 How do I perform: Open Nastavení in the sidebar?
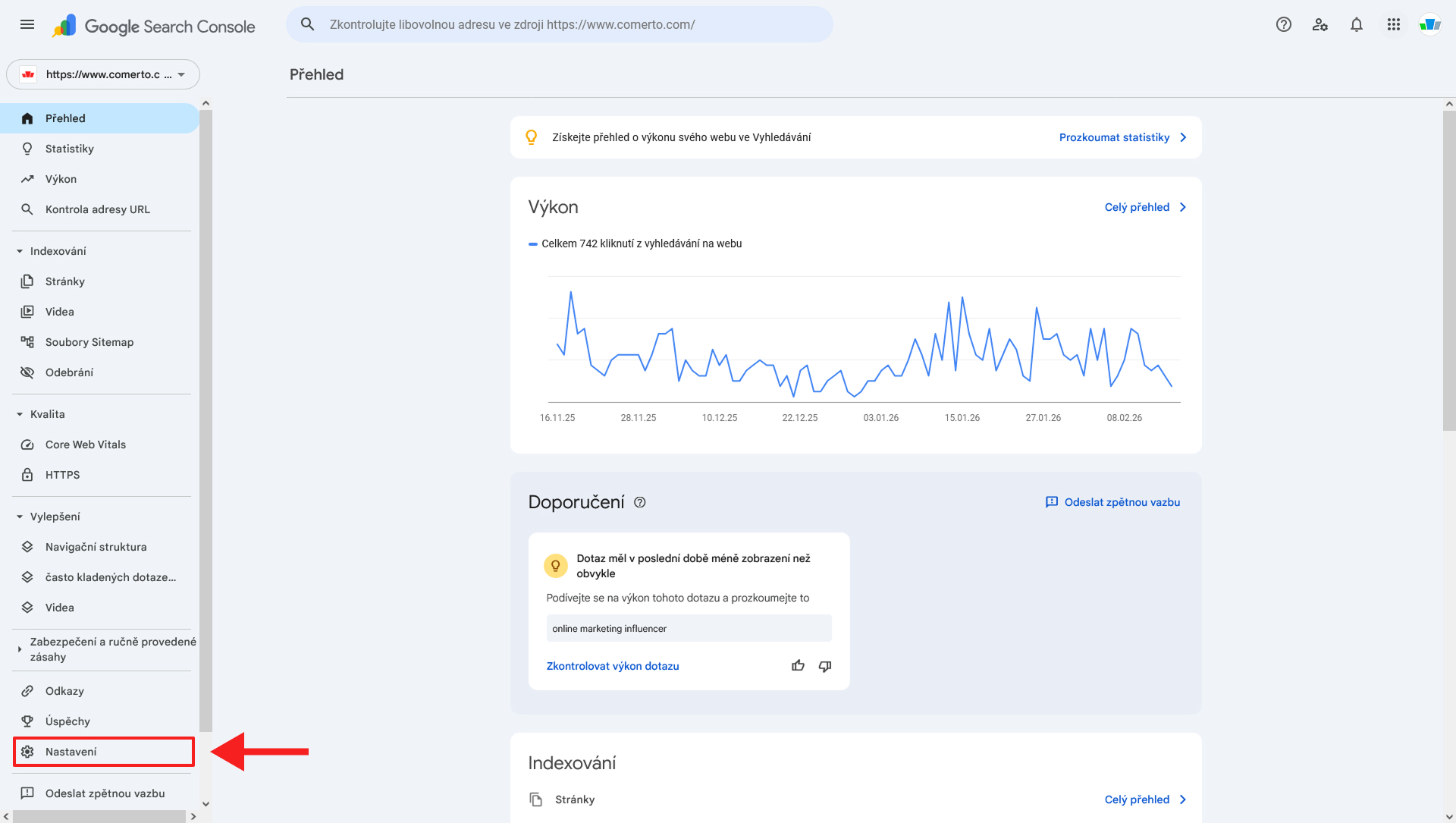(71, 752)
